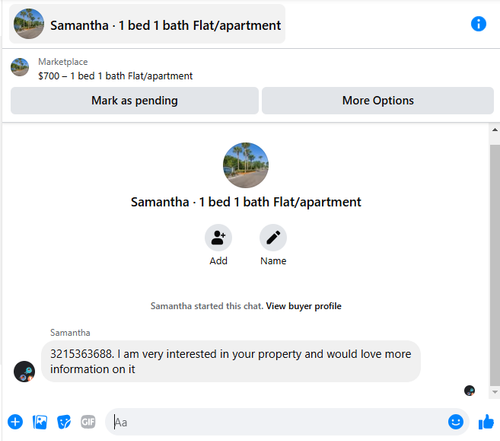Focus the Aa message input field

[x=277, y=422]
